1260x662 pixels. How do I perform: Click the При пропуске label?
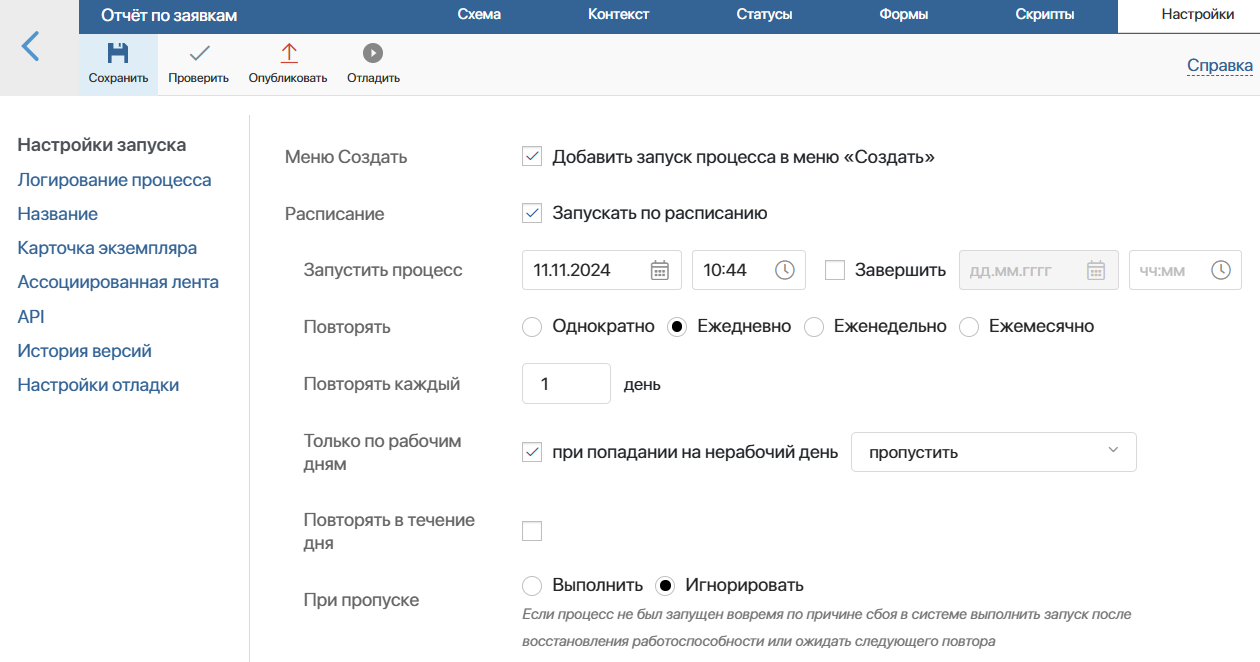[361, 600]
